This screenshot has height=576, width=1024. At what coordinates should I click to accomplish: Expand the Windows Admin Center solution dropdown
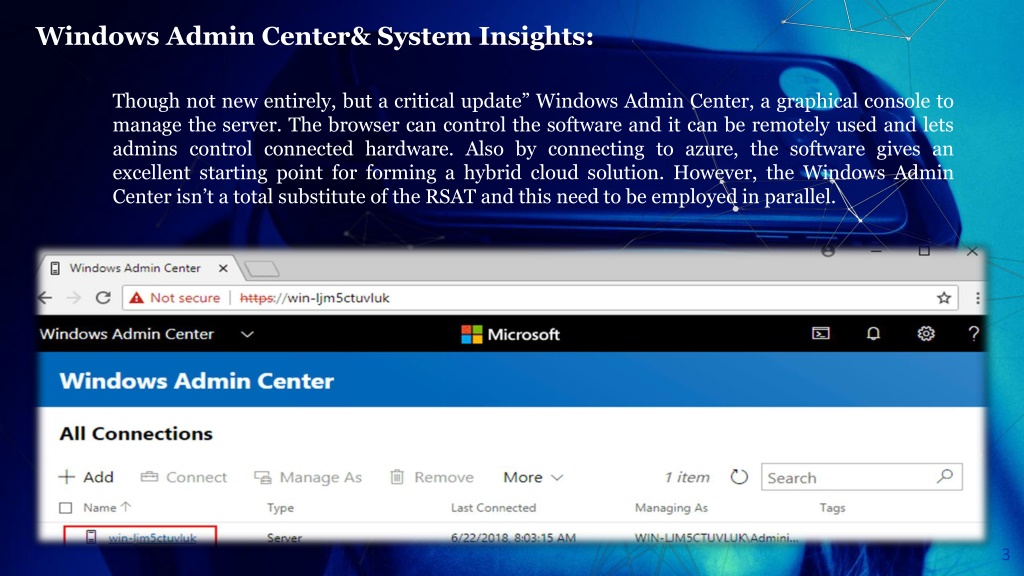click(x=247, y=334)
